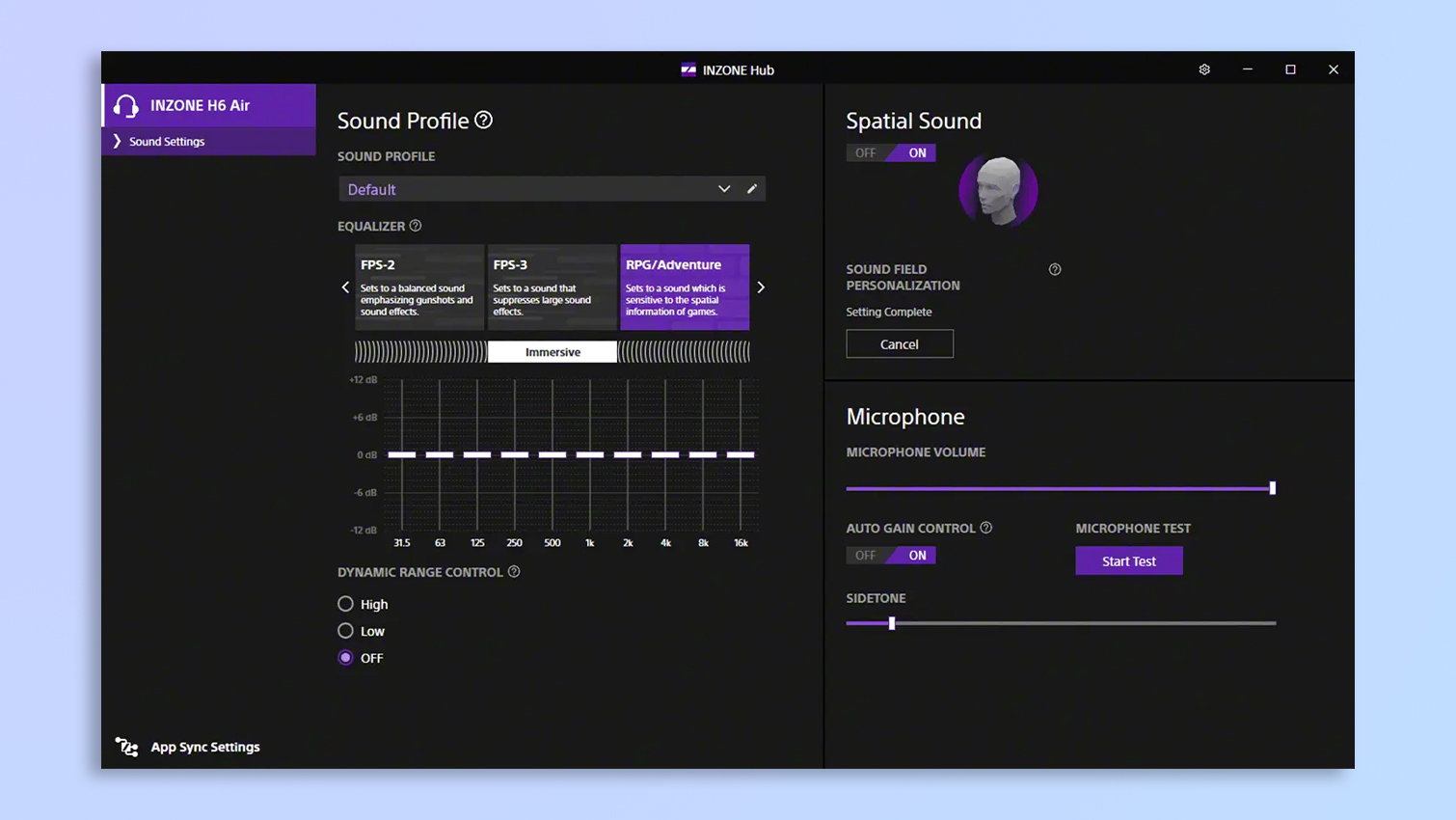The height and width of the screenshot is (820, 1456).
Task: Select the RPG/Adventure equalizer preset
Action: 685,287
